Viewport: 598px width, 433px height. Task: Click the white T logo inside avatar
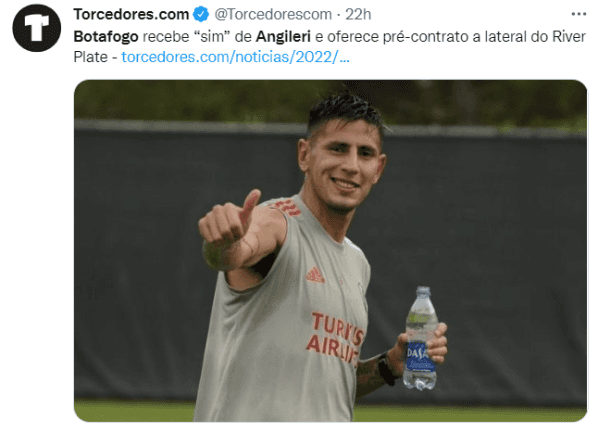[x=37, y=27]
